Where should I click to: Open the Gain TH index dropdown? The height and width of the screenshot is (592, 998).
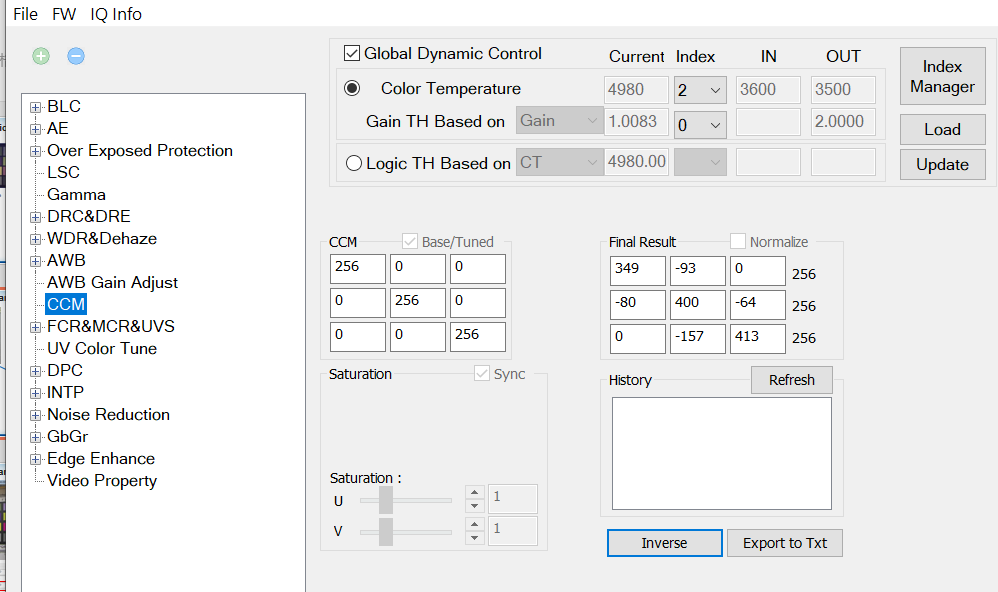click(700, 124)
